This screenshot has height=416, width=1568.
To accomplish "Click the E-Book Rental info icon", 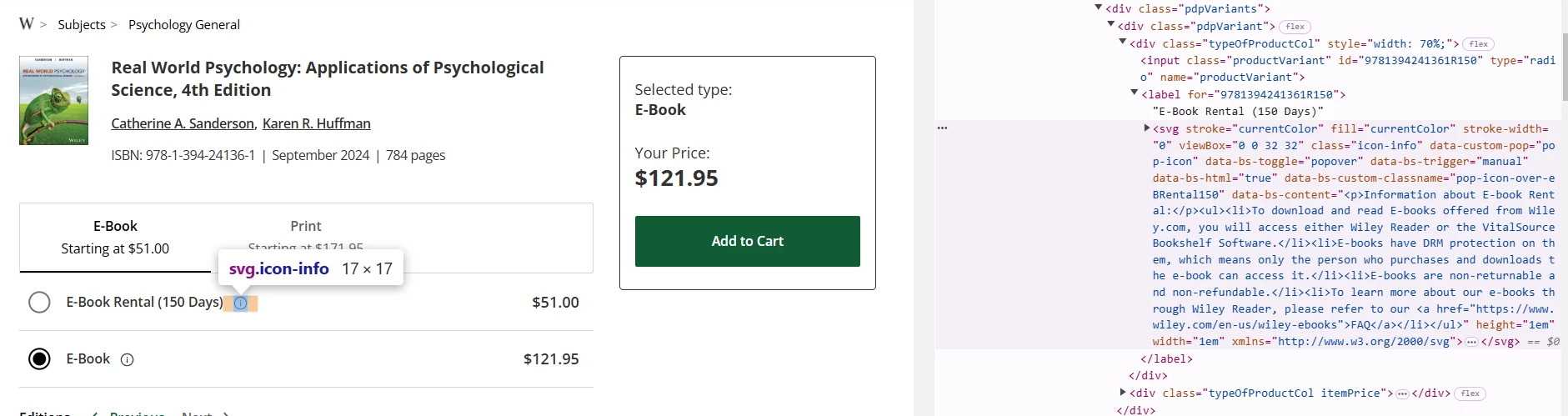I will (240, 303).
